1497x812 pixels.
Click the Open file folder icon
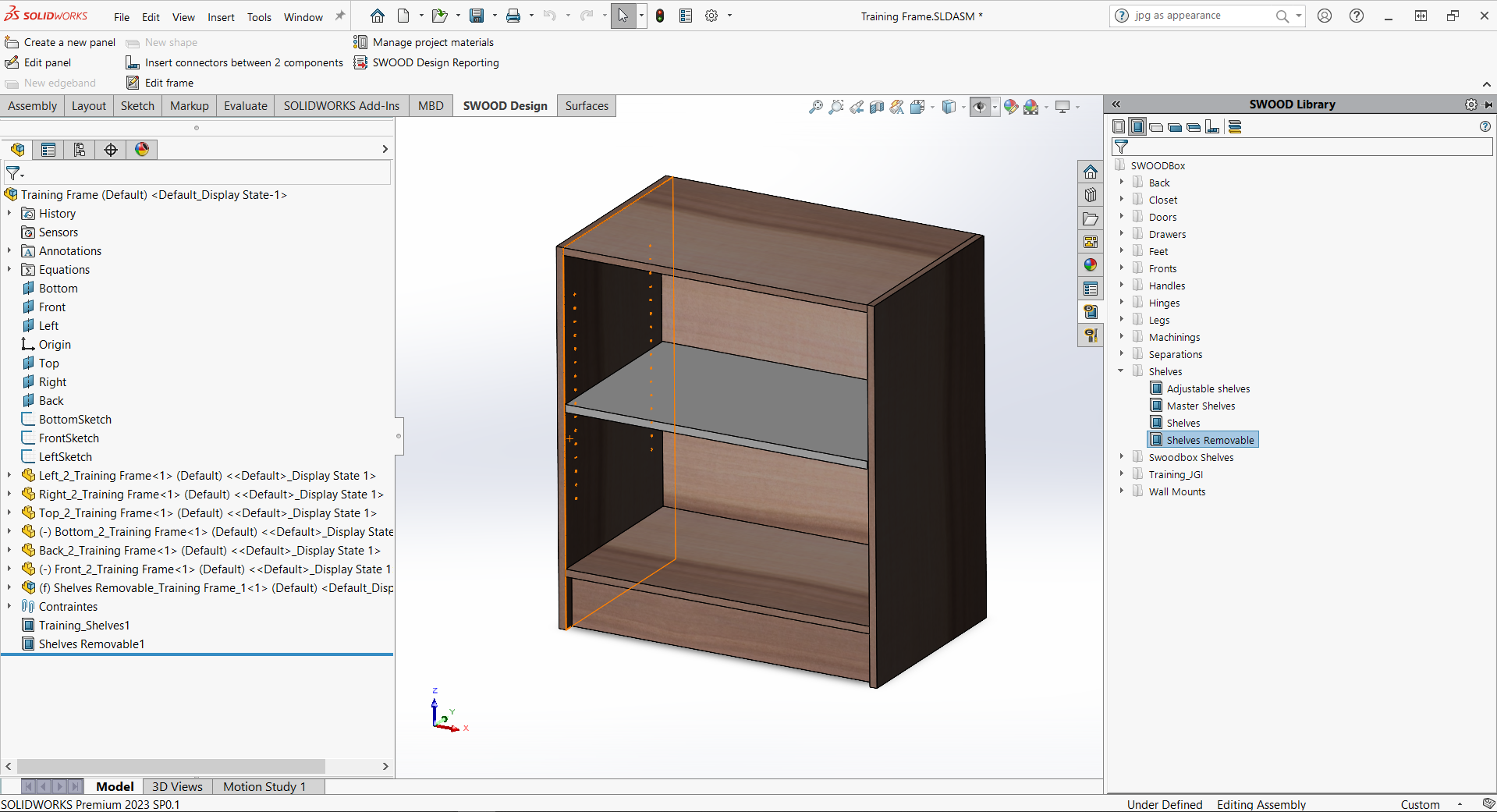439,16
